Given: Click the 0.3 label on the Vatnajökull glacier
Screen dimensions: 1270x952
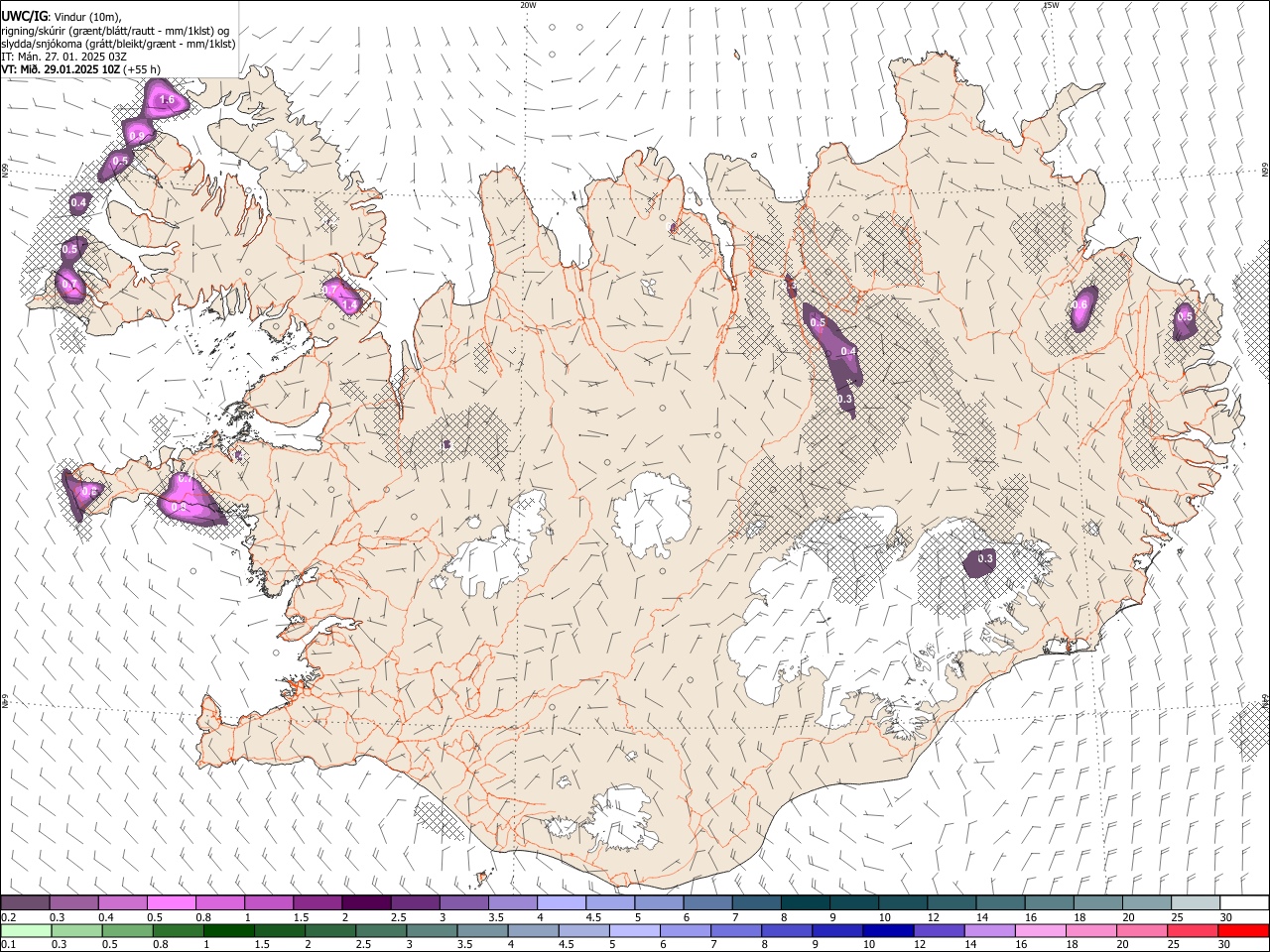Looking at the screenshot, I should (985, 559).
